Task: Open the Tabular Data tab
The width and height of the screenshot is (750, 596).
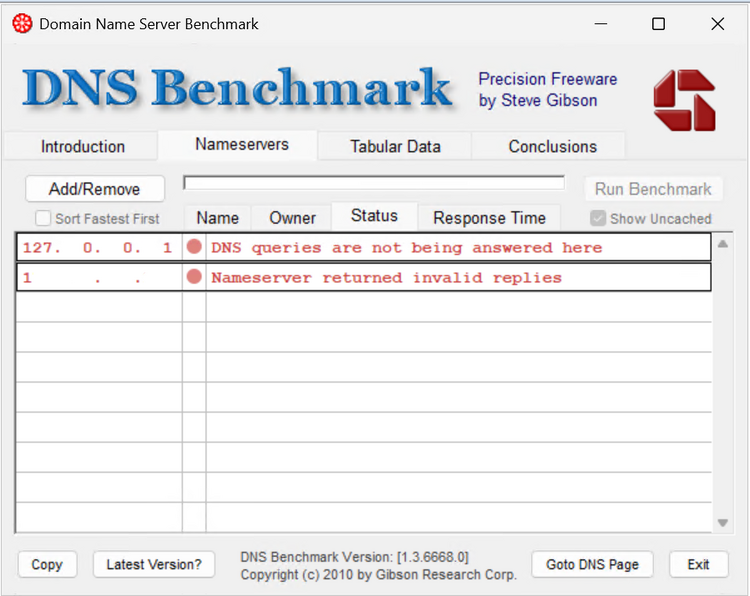Action: pos(395,146)
